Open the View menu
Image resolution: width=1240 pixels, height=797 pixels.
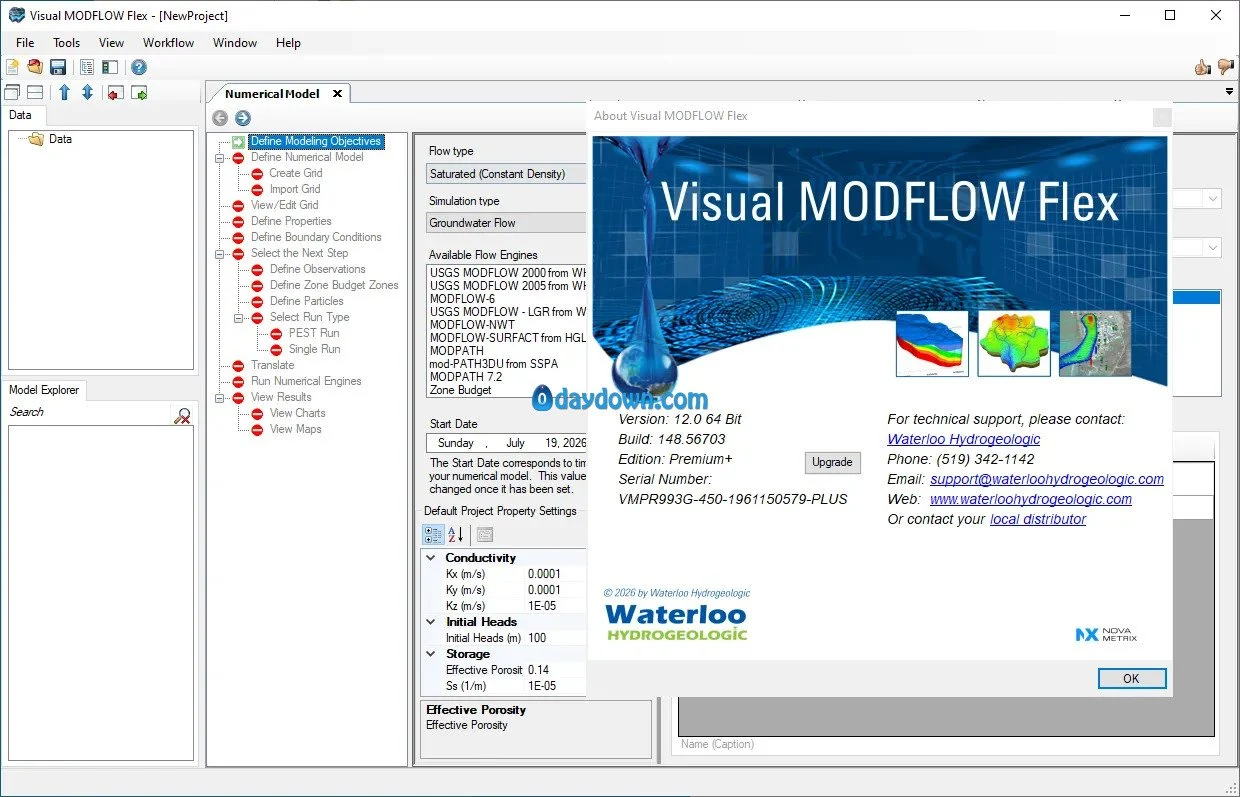(x=111, y=43)
